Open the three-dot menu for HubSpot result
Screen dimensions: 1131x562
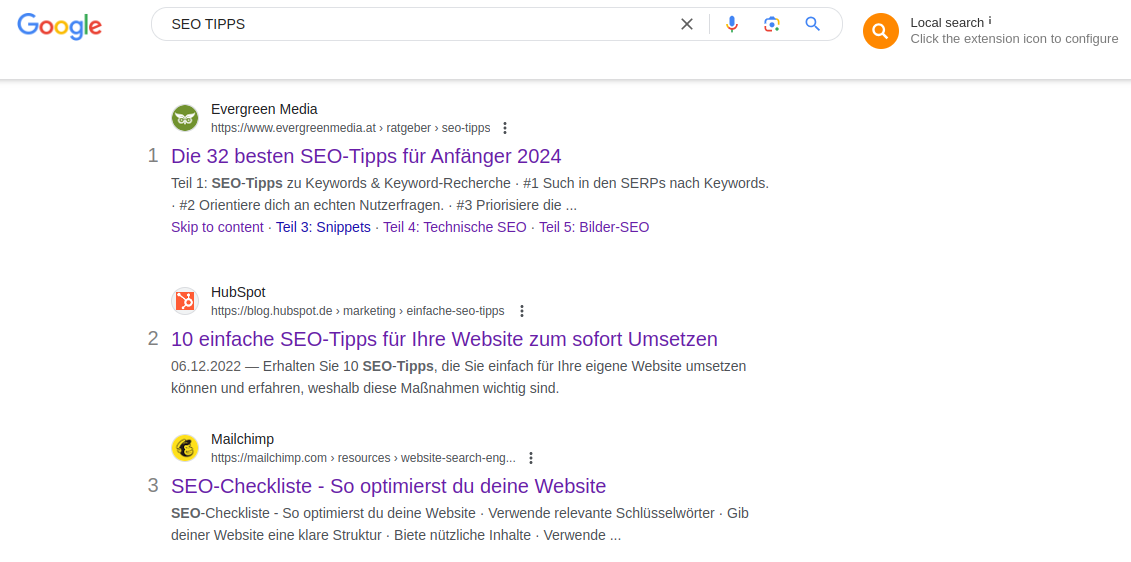pos(522,311)
